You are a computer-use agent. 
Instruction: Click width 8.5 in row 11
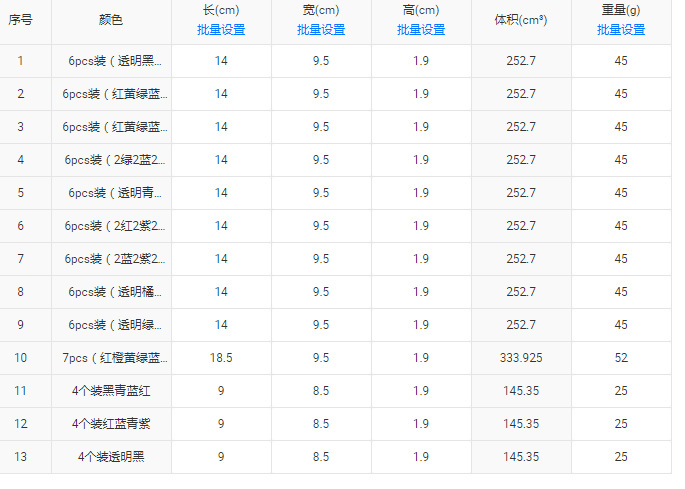321,391
